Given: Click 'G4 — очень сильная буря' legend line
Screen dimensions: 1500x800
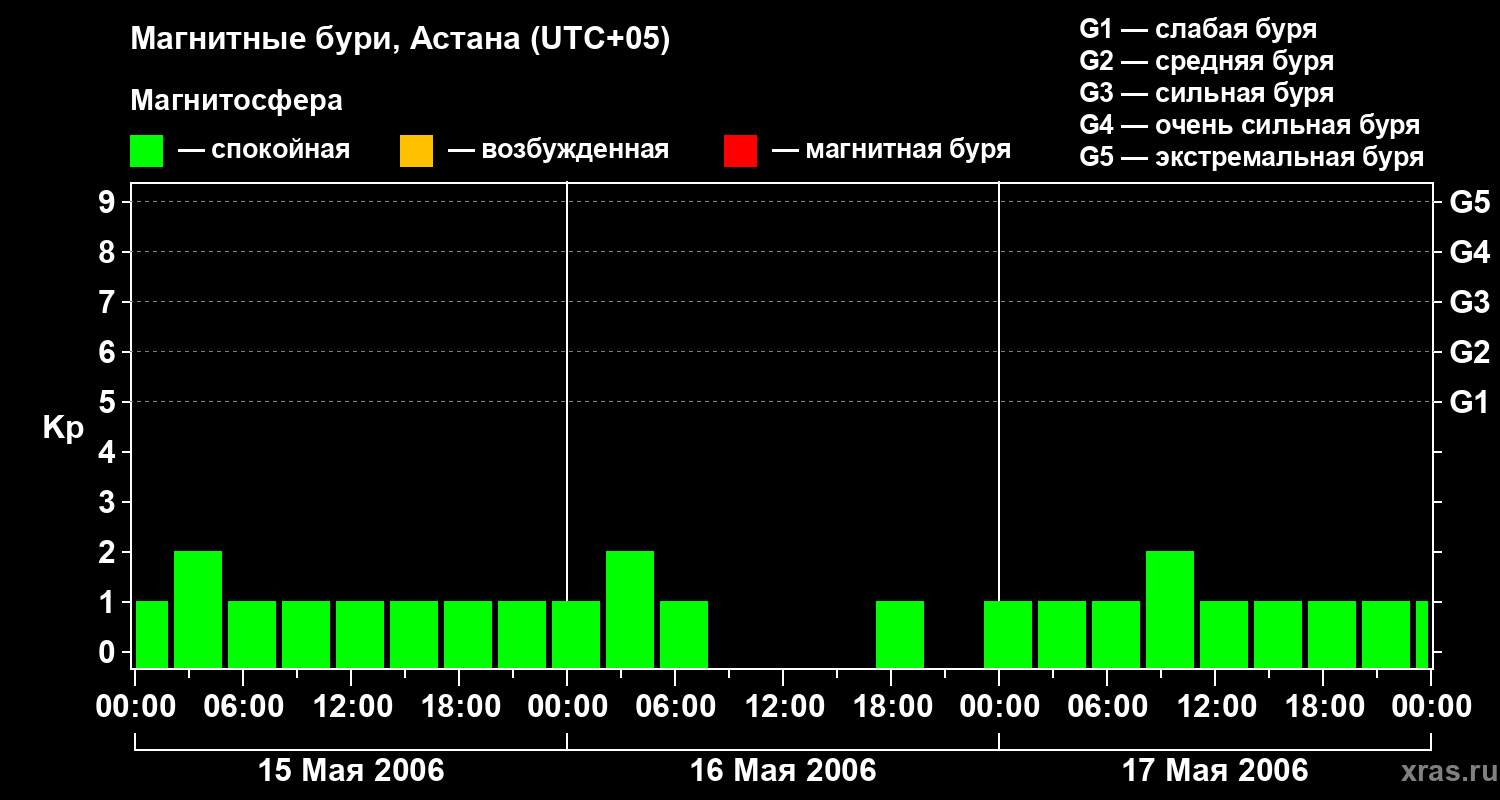Looking at the screenshot, I should (x=1249, y=125).
